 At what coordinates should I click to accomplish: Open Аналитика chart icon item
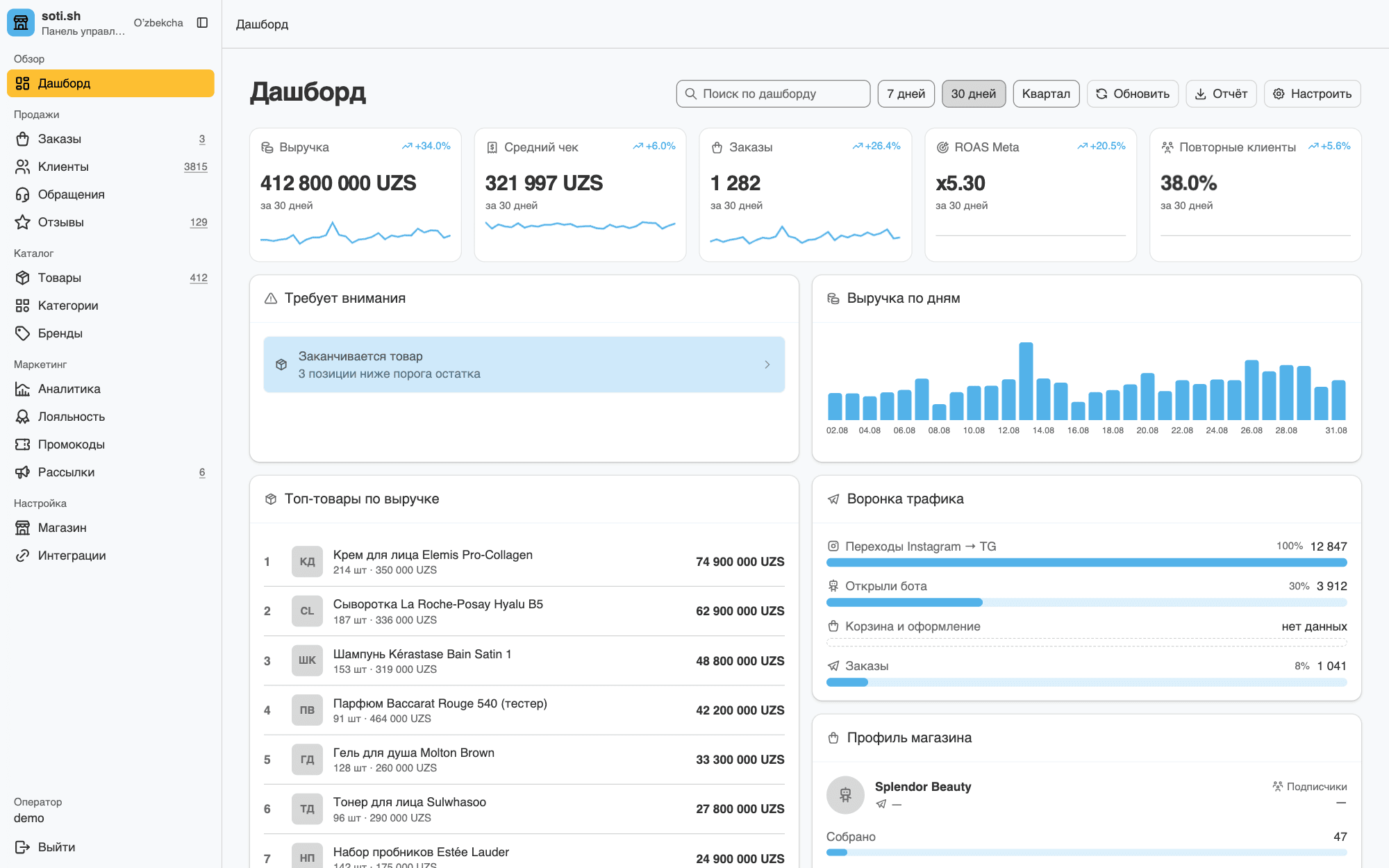tap(110, 389)
